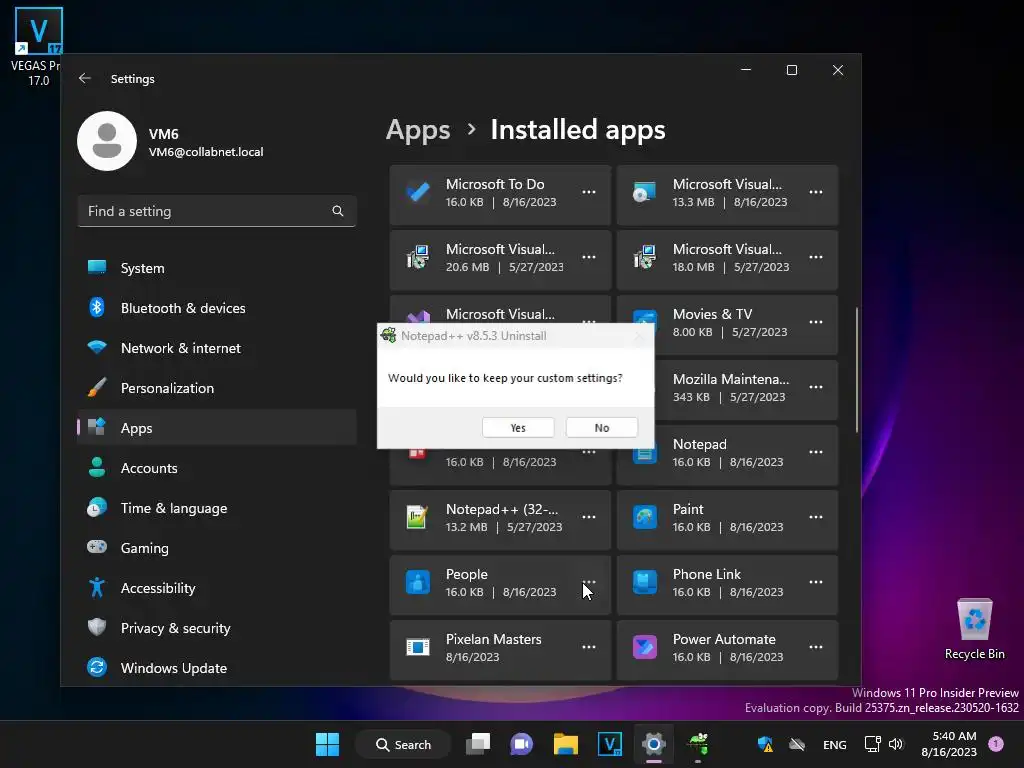Click the Find a setting search box
Screen dimensions: 1024x768
coord(216,211)
